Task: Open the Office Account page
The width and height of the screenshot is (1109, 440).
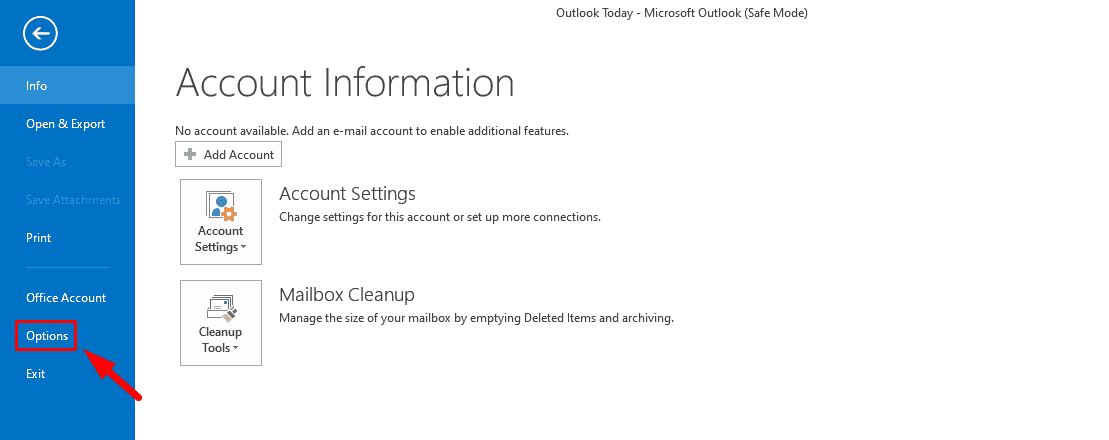Action: [x=66, y=298]
